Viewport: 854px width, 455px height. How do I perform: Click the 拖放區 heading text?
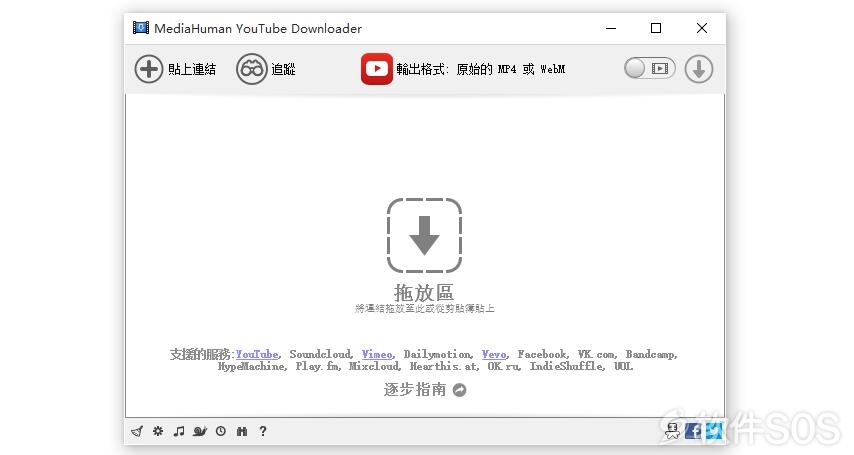(x=424, y=293)
